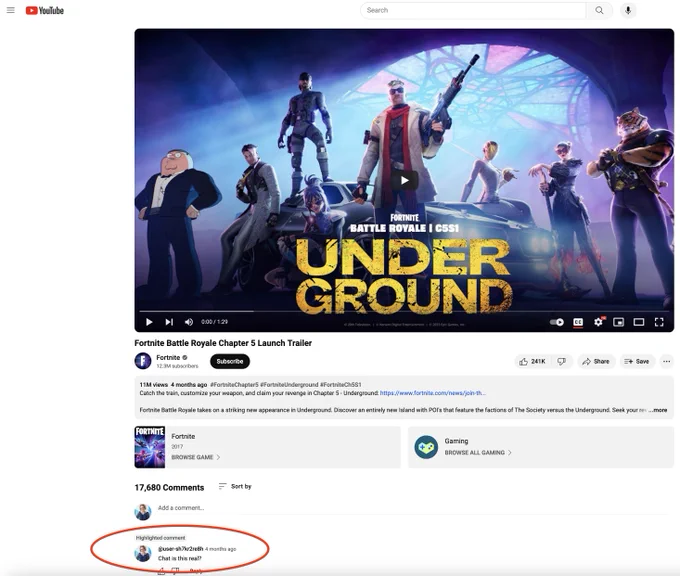680x576 pixels.
Task: Open the #FortniteChapter5 hashtag
Action: pyautogui.click(x=234, y=385)
